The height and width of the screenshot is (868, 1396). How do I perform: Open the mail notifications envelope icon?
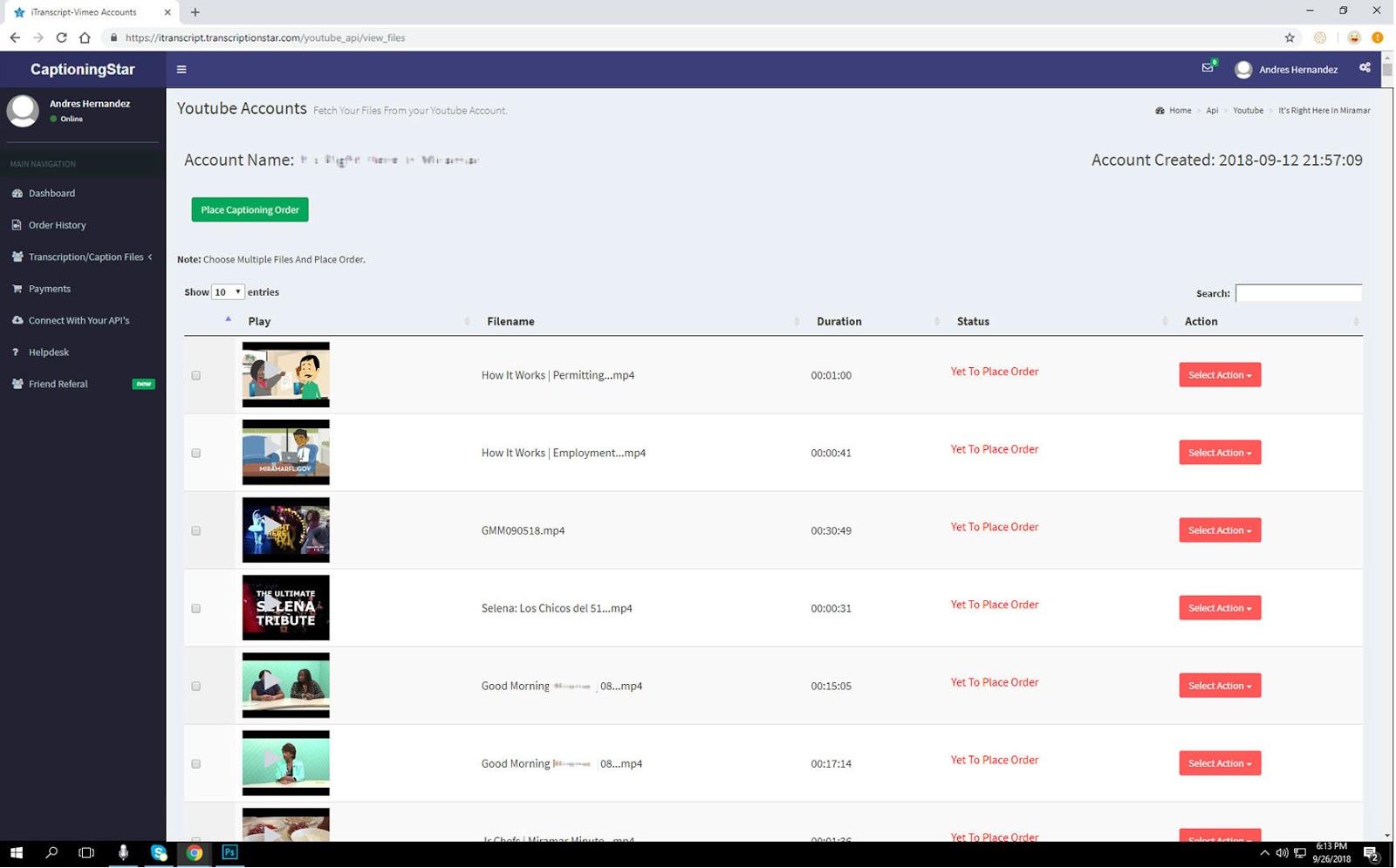click(x=1208, y=68)
